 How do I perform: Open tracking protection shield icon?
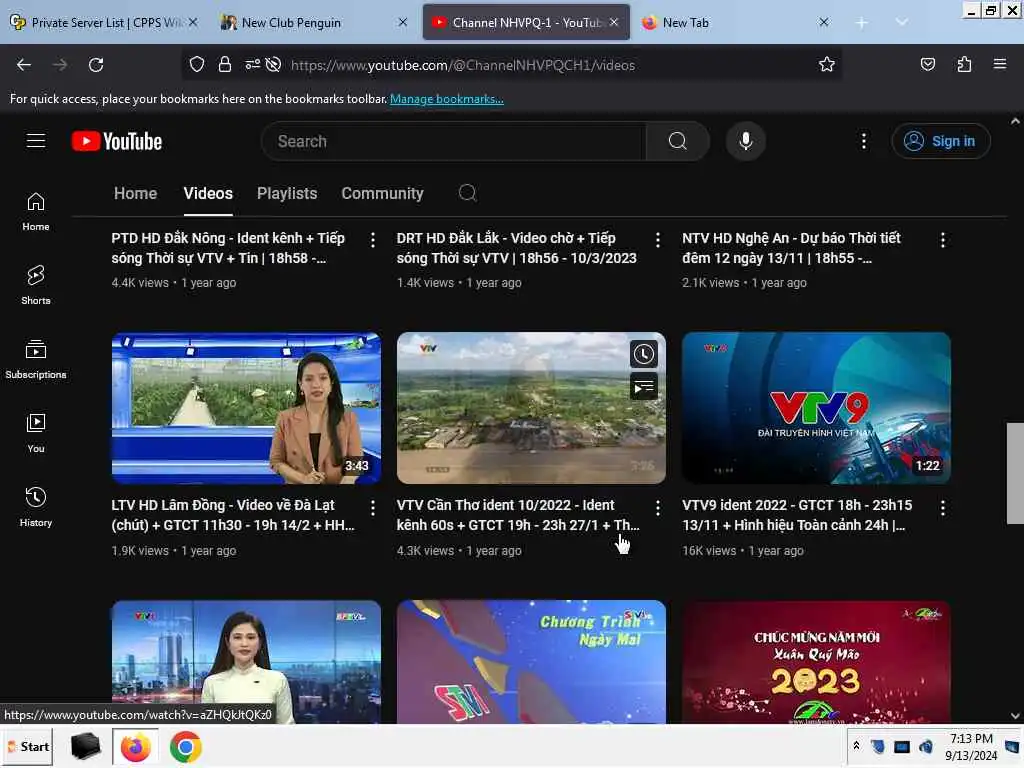(197, 64)
